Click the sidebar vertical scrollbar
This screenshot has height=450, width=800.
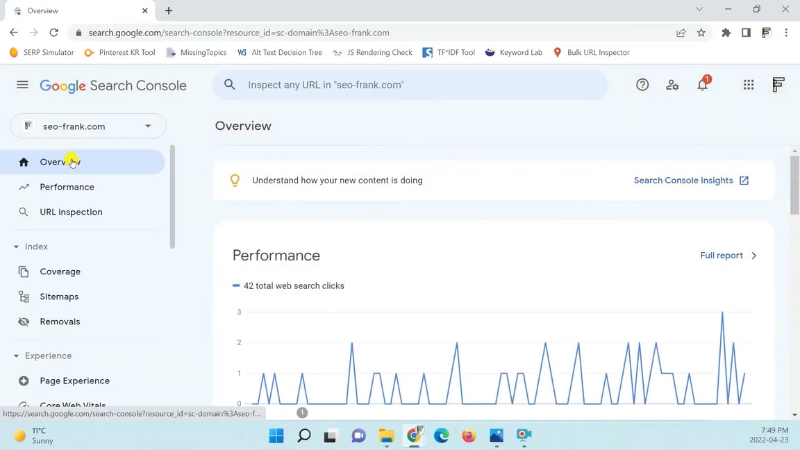pos(172,196)
